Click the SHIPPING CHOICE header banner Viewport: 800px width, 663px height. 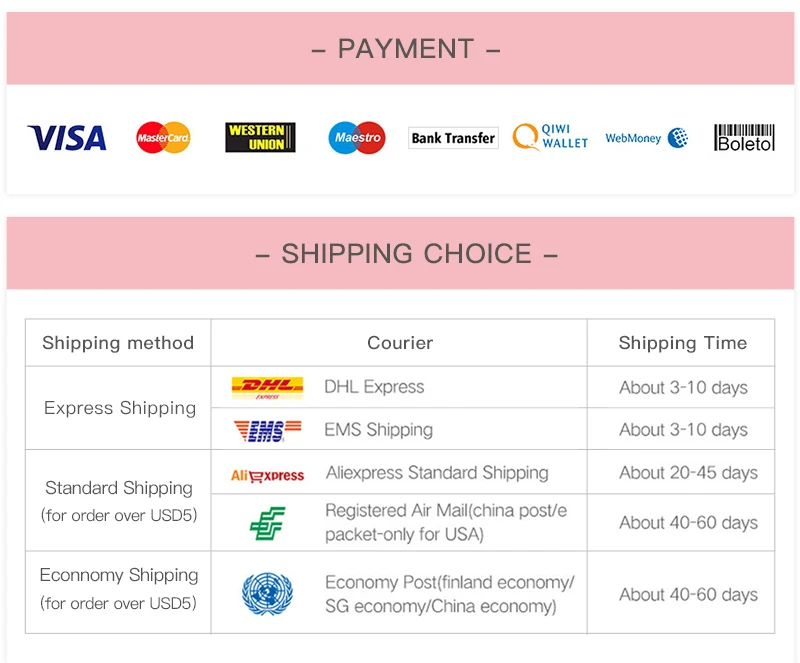tap(401, 253)
